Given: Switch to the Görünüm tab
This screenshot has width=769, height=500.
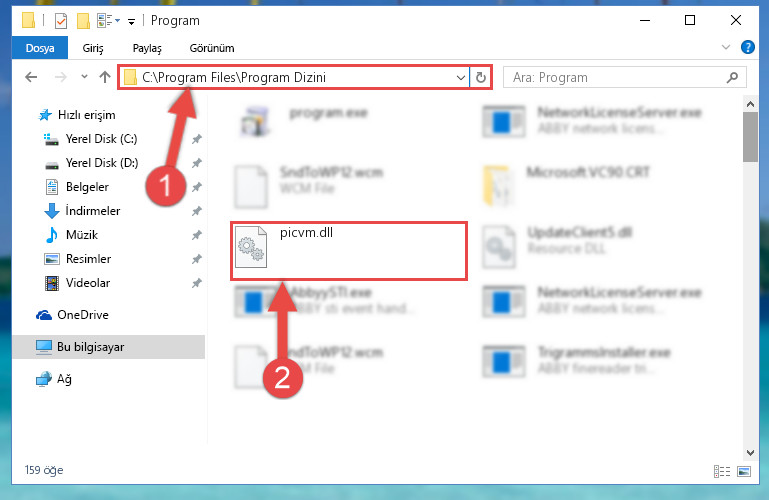Looking at the screenshot, I should pyautogui.click(x=212, y=48).
